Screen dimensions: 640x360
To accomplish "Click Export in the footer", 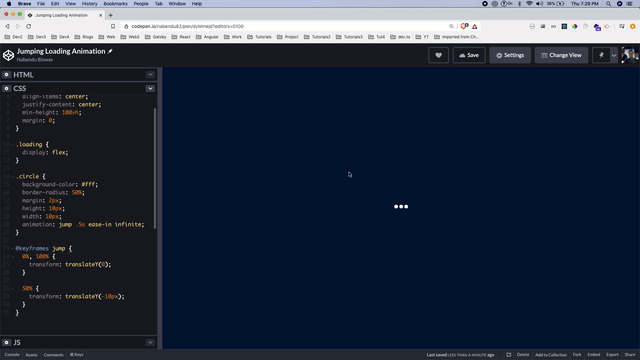I will pos(612,355).
